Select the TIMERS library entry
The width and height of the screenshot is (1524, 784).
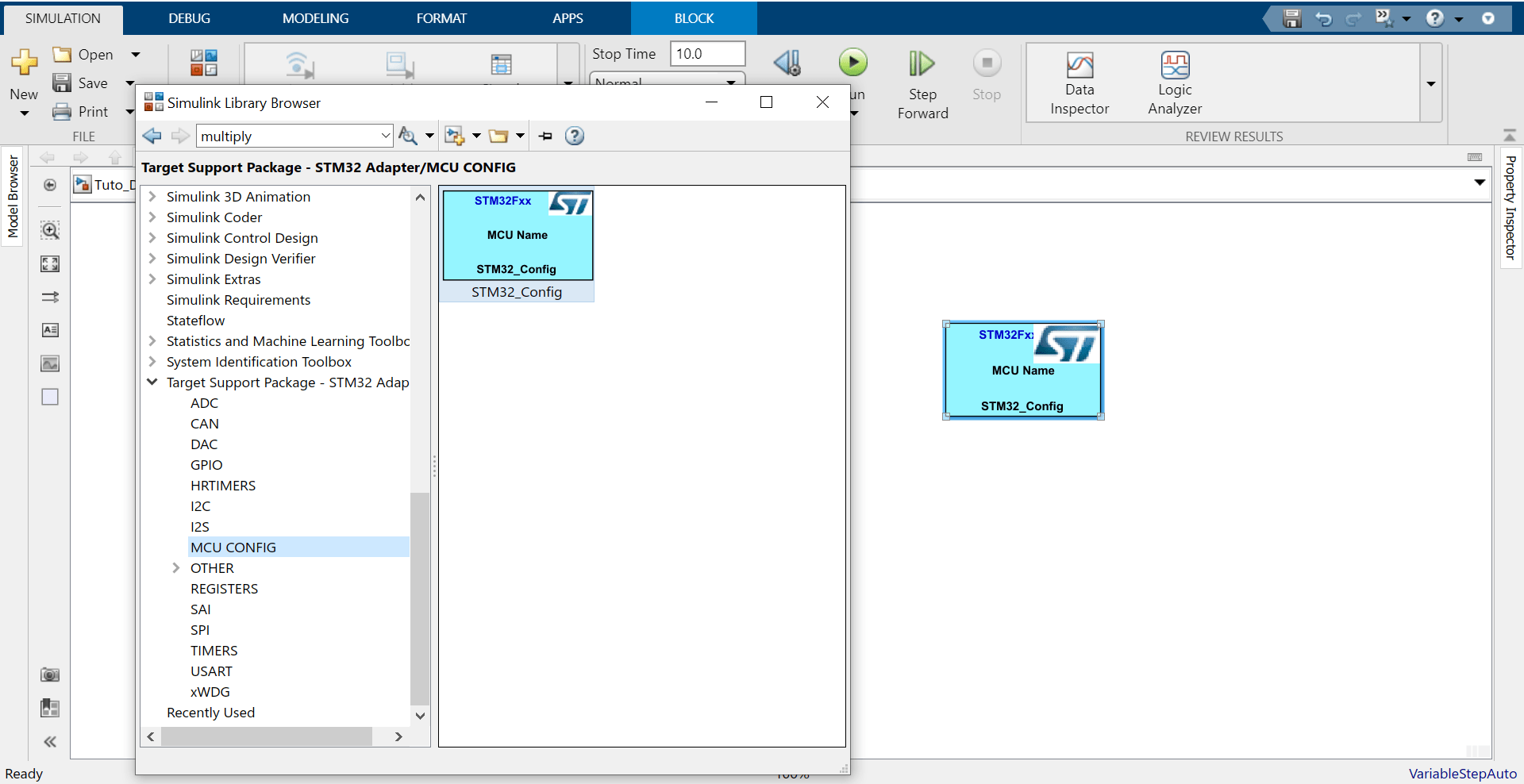point(214,651)
